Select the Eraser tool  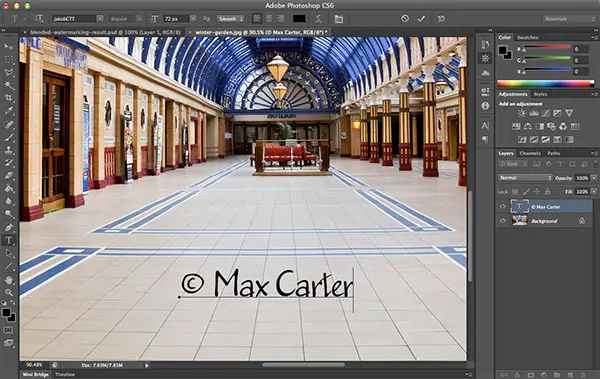[8, 176]
